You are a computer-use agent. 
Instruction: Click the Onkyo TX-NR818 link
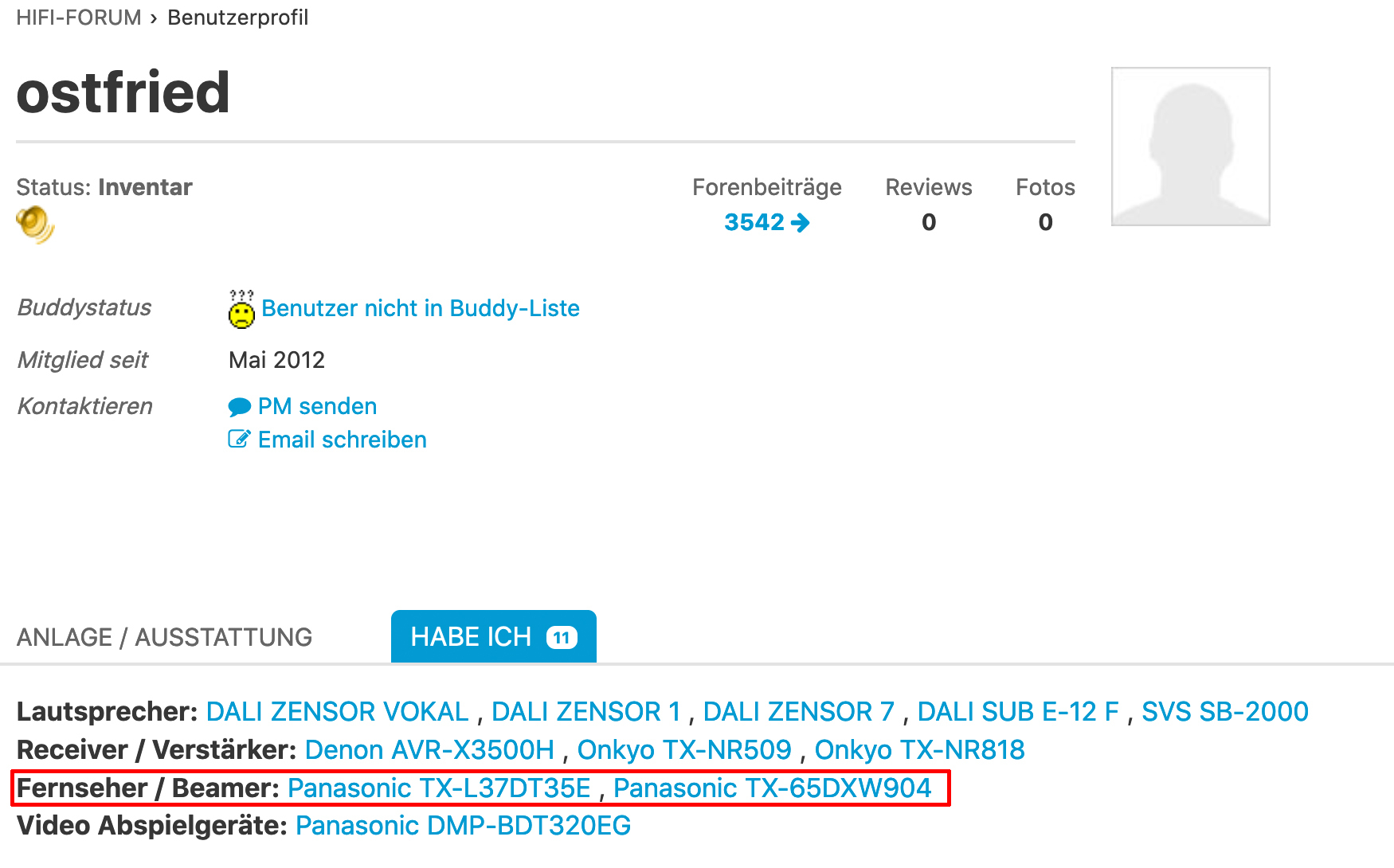[919, 749]
